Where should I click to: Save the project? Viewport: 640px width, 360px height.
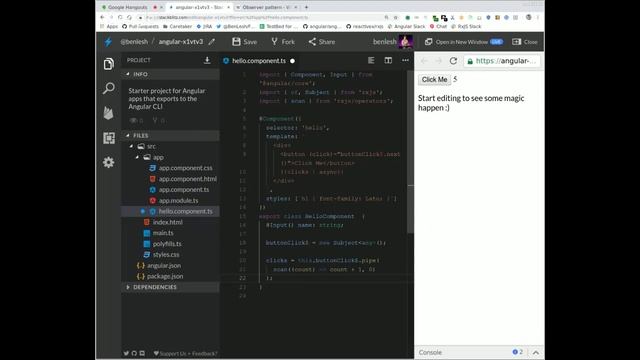pos(244,42)
